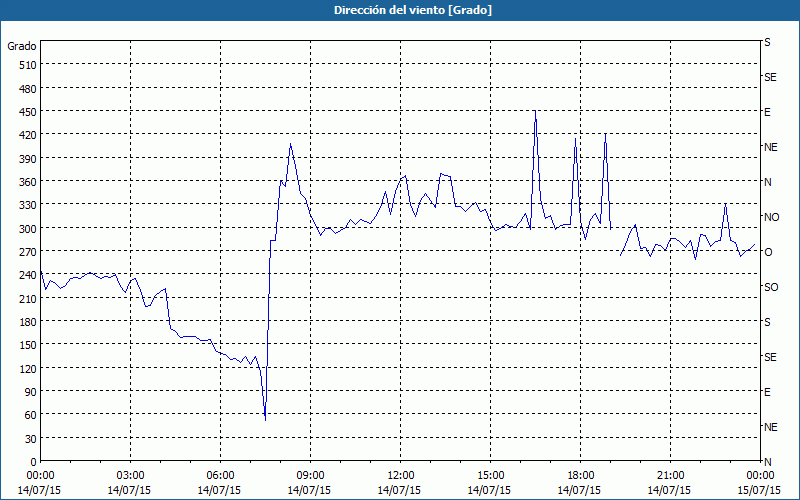
Task: Select the 60 degree axis label
Action: pyautogui.click(x=31, y=415)
